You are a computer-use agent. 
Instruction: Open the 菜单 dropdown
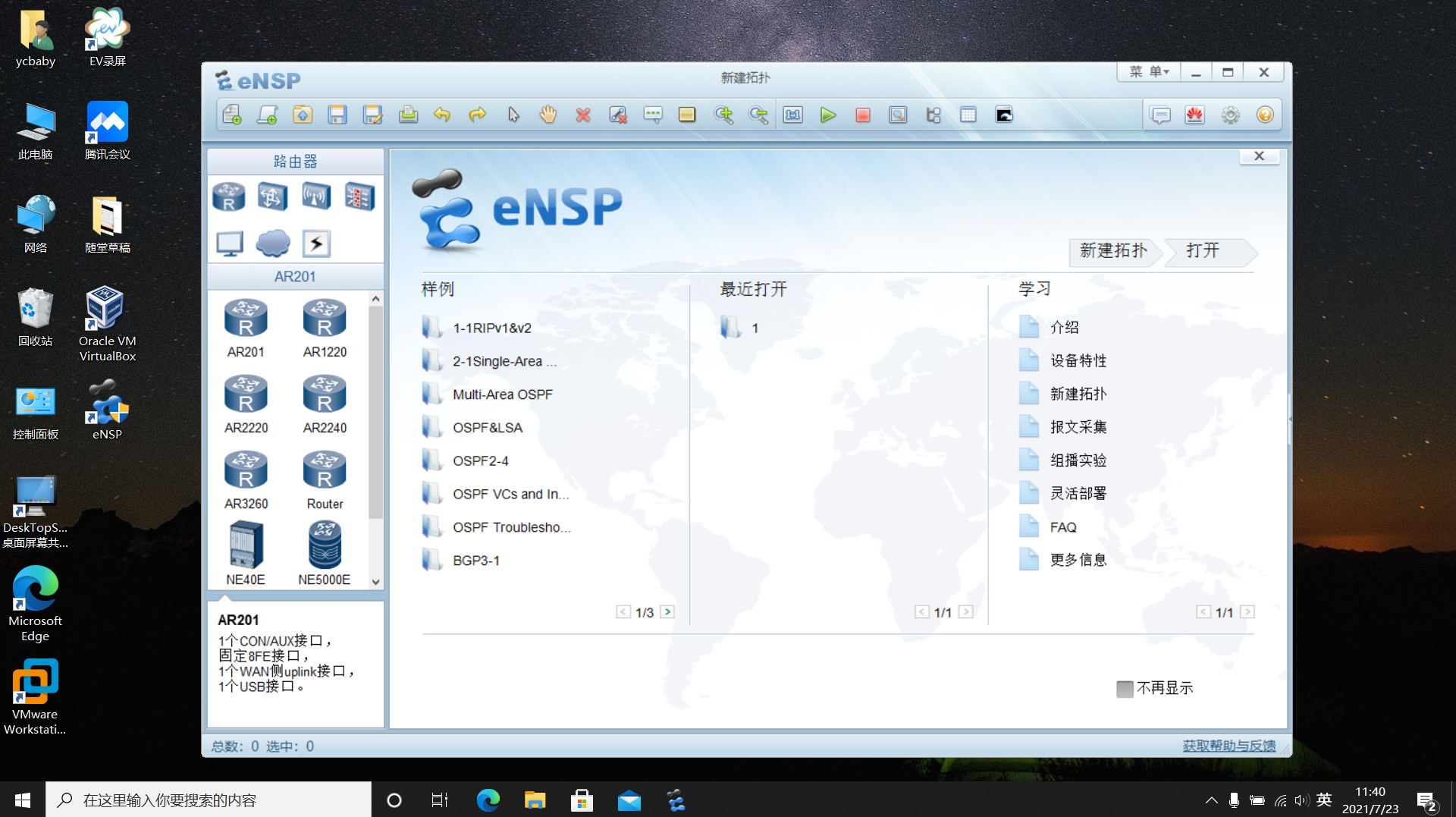tap(1148, 71)
